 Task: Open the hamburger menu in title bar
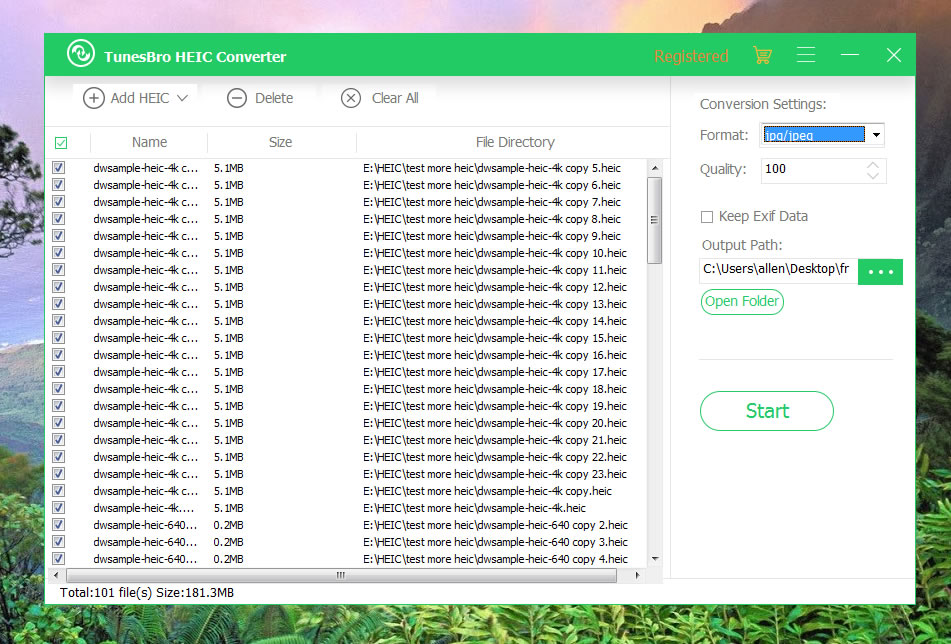coord(805,55)
